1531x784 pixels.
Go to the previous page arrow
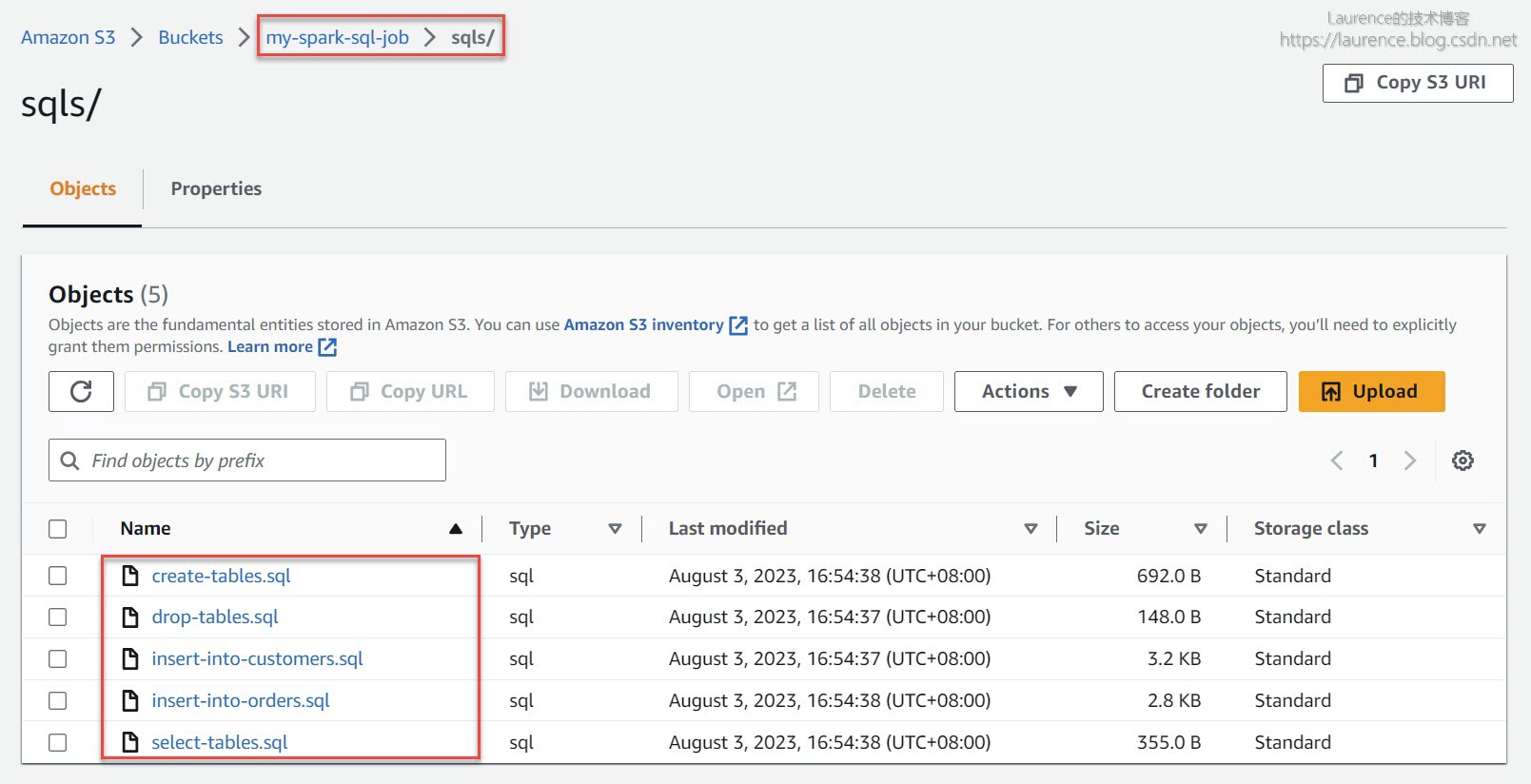point(1337,461)
